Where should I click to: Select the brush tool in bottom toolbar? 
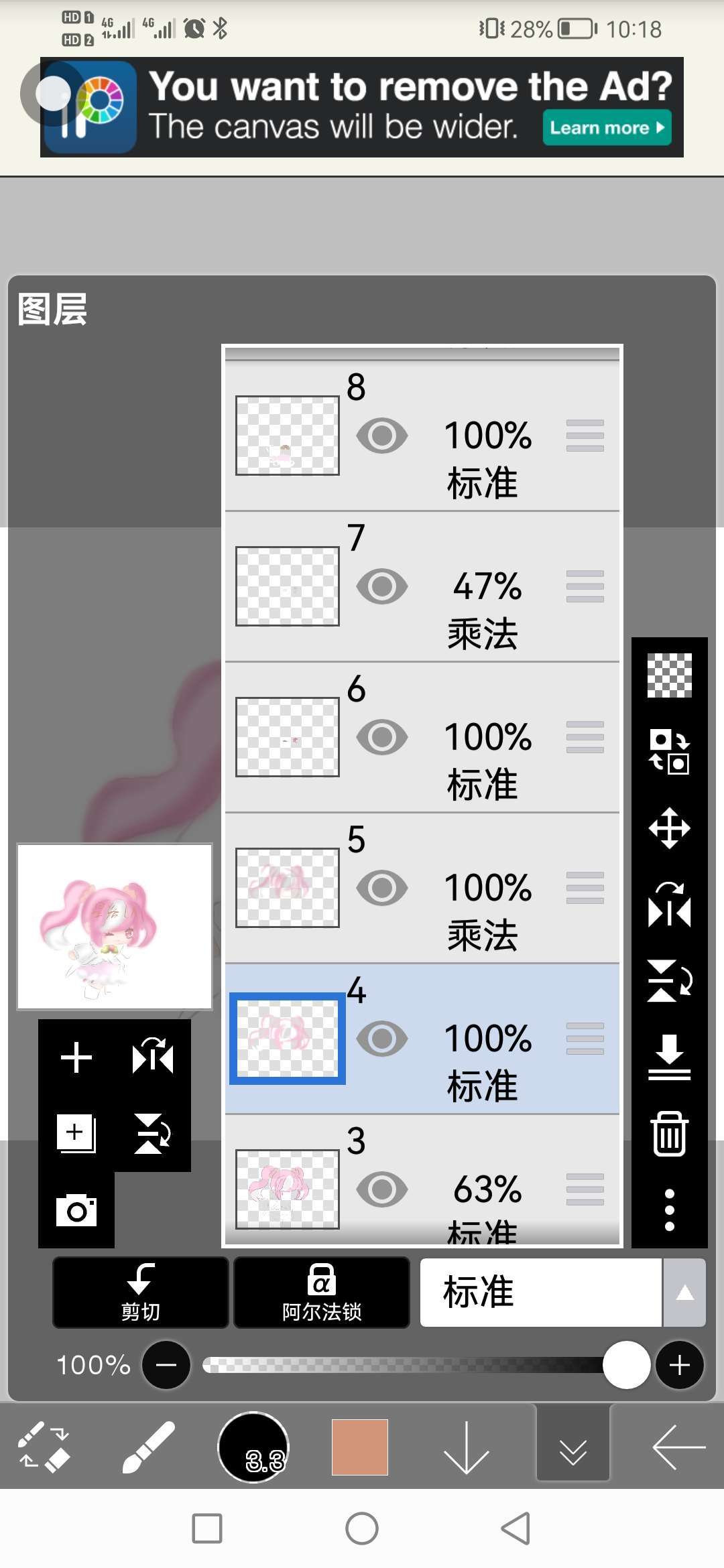tap(149, 1447)
